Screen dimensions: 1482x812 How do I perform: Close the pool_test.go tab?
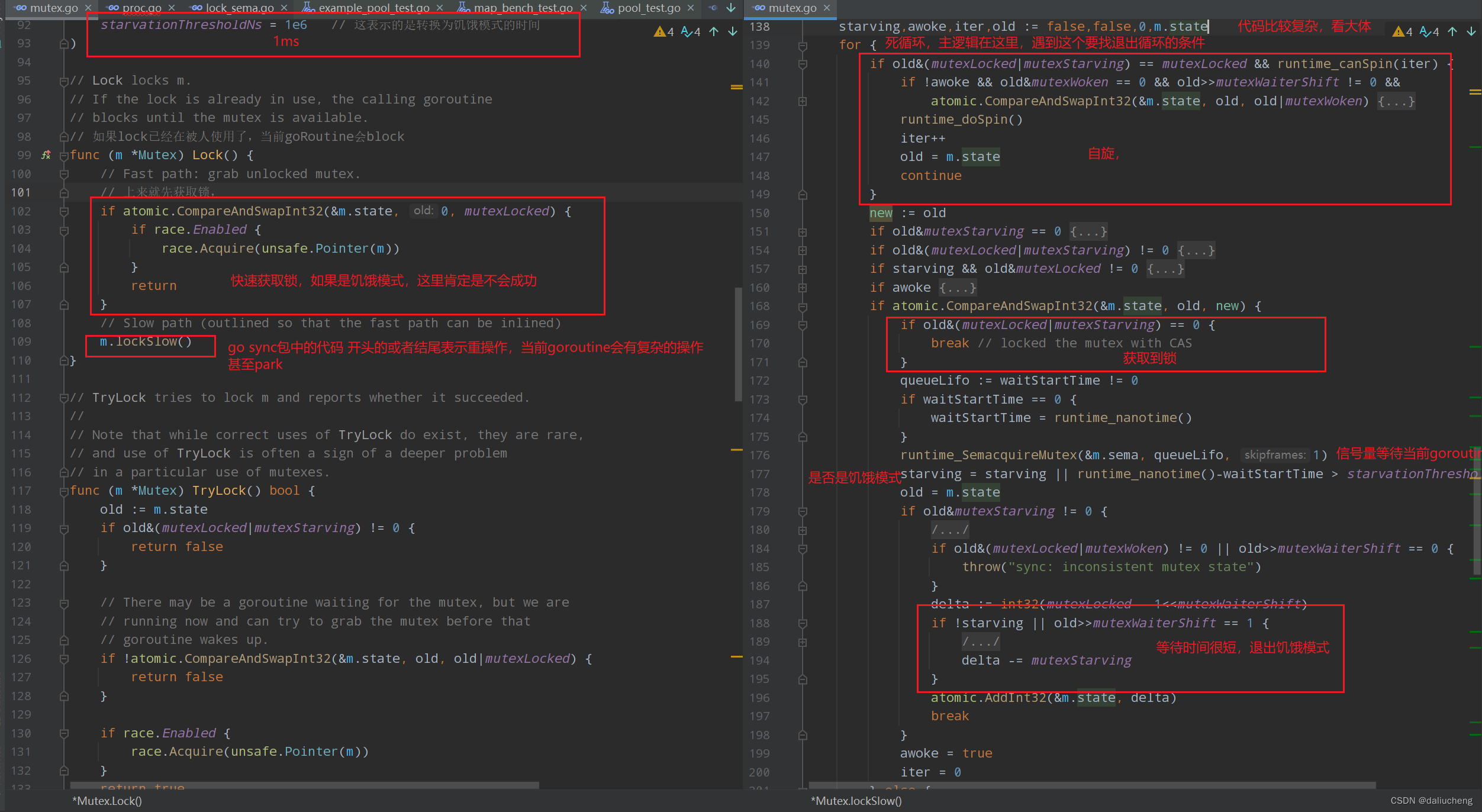[691, 8]
